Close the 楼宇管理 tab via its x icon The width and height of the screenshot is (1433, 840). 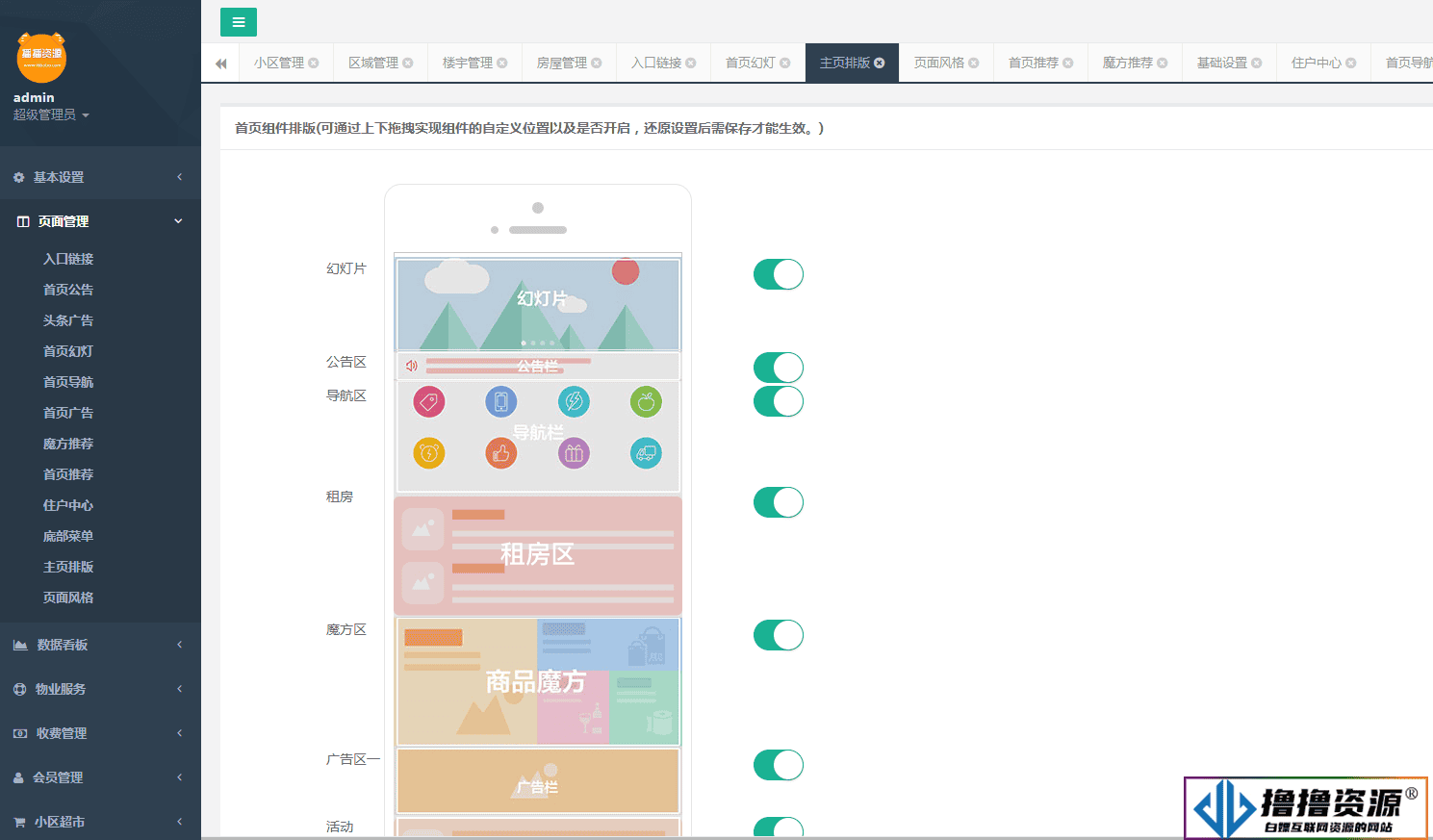(502, 63)
